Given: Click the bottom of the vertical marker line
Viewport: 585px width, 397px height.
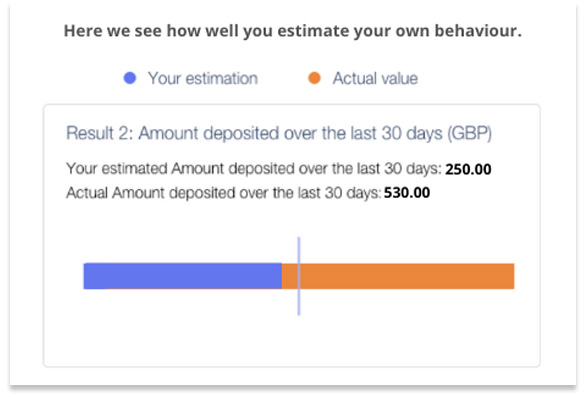Looking at the screenshot, I should pyautogui.click(x=299, y=313).
